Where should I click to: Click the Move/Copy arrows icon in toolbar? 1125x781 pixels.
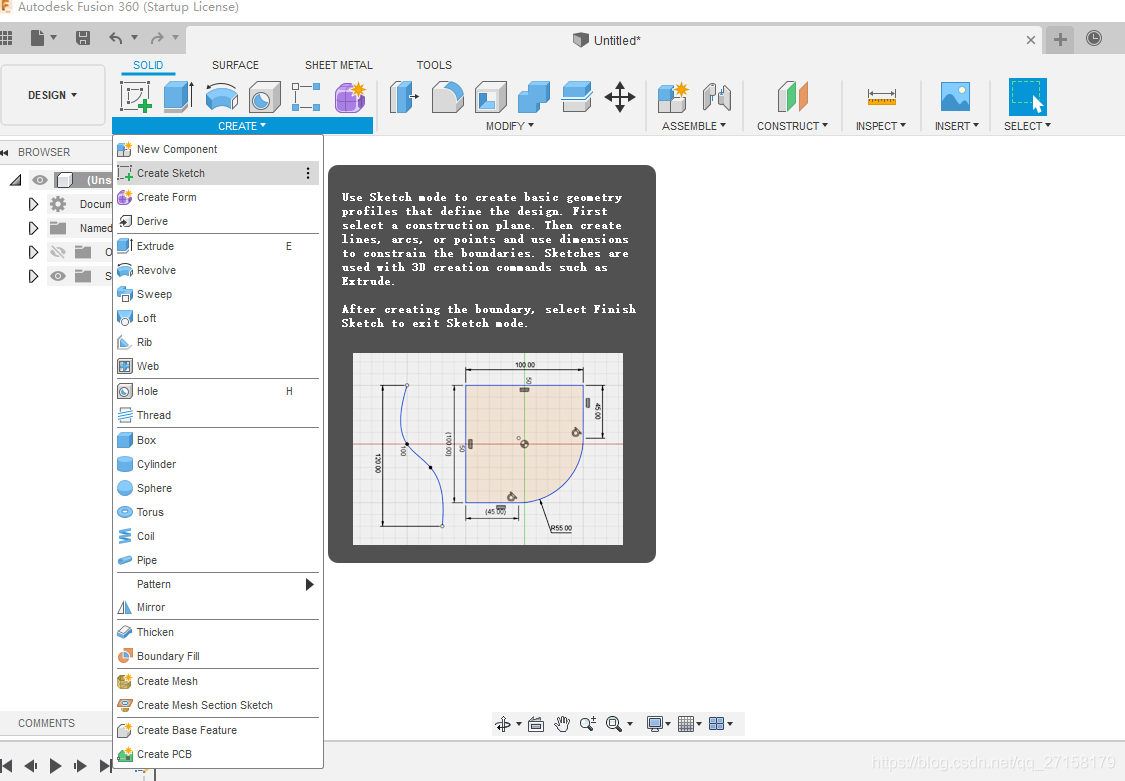[x=620, y=97]
